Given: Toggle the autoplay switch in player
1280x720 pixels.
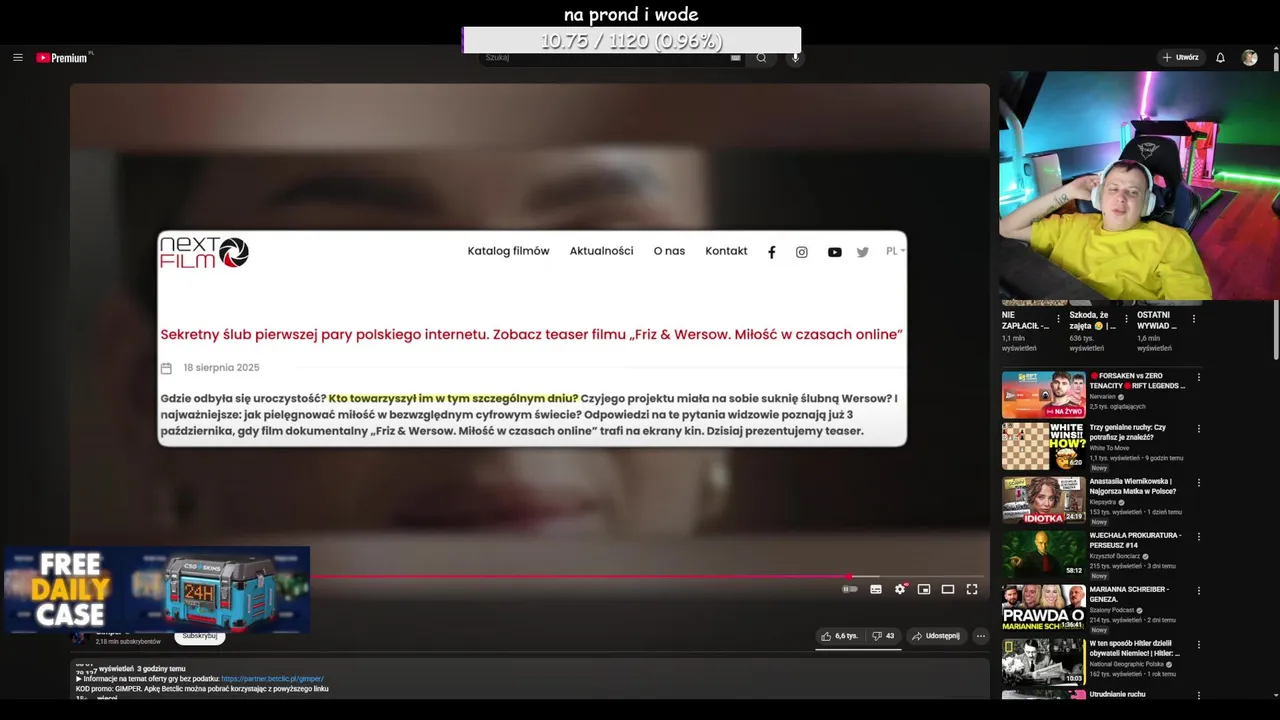Looking at the screenshot, I should [850, 589].
